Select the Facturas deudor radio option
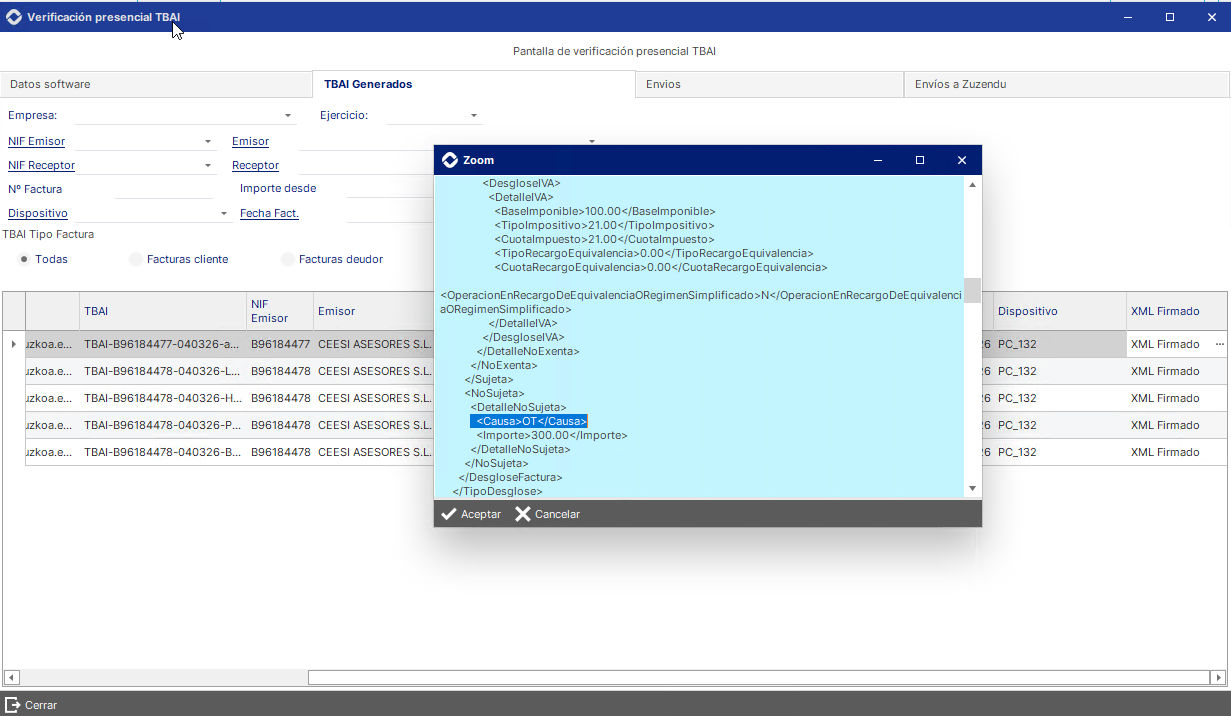 coord(288,259)
